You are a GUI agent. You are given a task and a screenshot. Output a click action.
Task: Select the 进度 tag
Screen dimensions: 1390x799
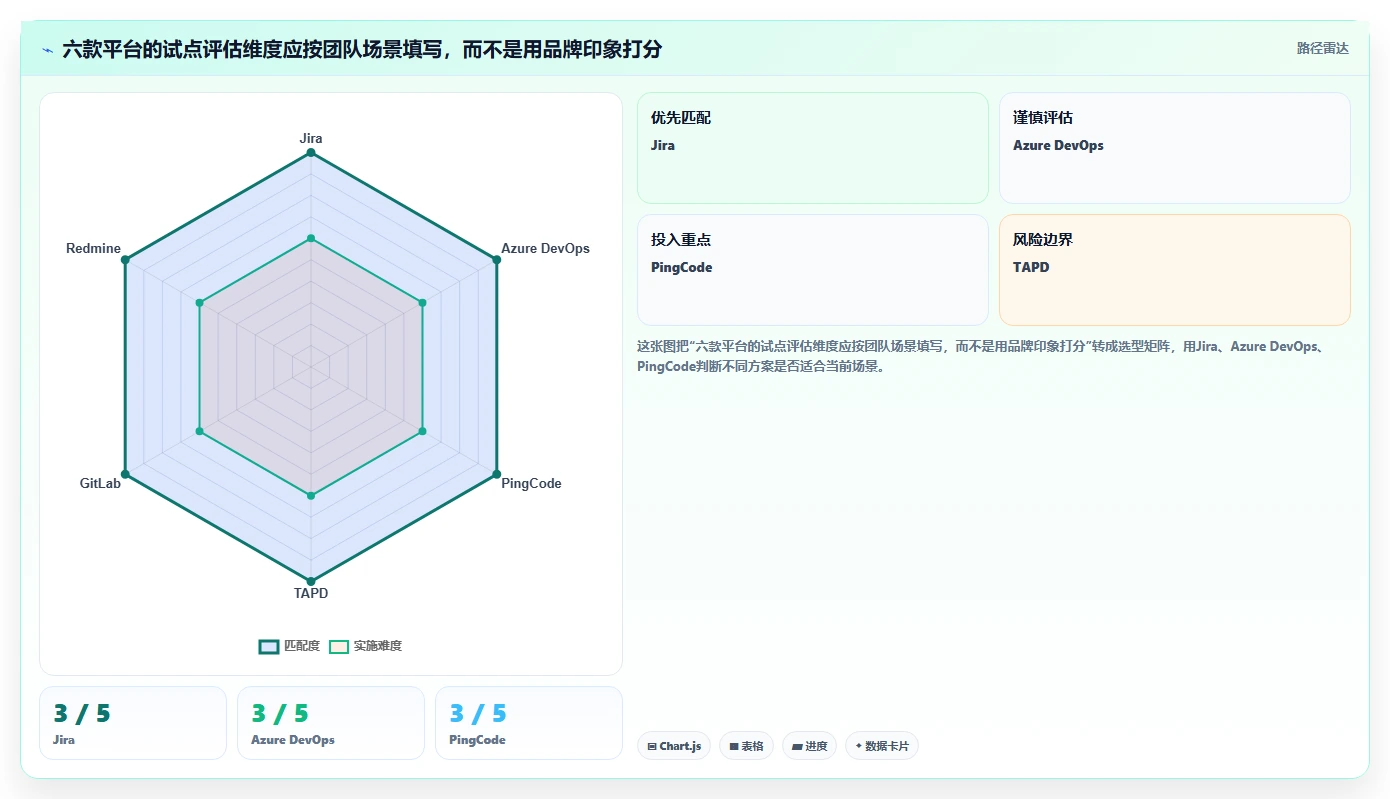point(809,746)
